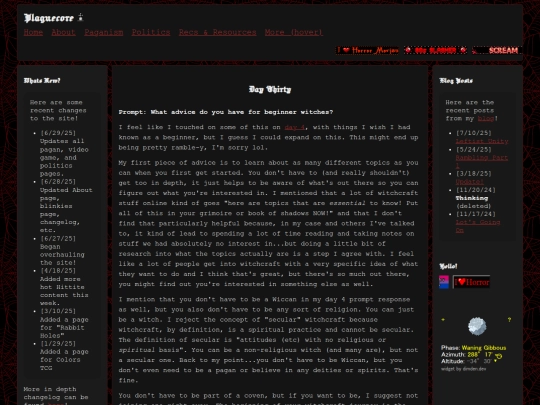Open the widget by dimden.dev credit

464,369
